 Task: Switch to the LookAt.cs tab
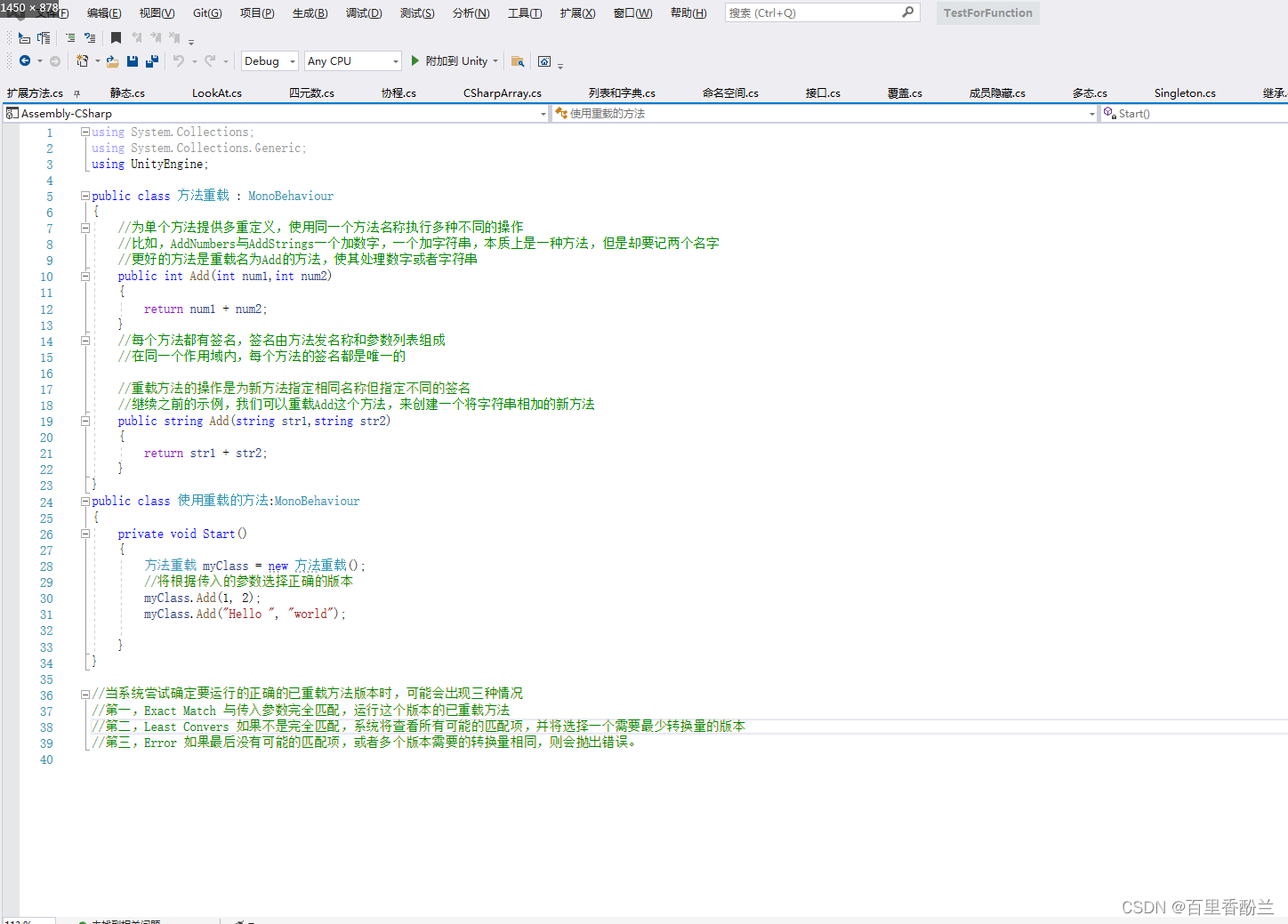216,93
